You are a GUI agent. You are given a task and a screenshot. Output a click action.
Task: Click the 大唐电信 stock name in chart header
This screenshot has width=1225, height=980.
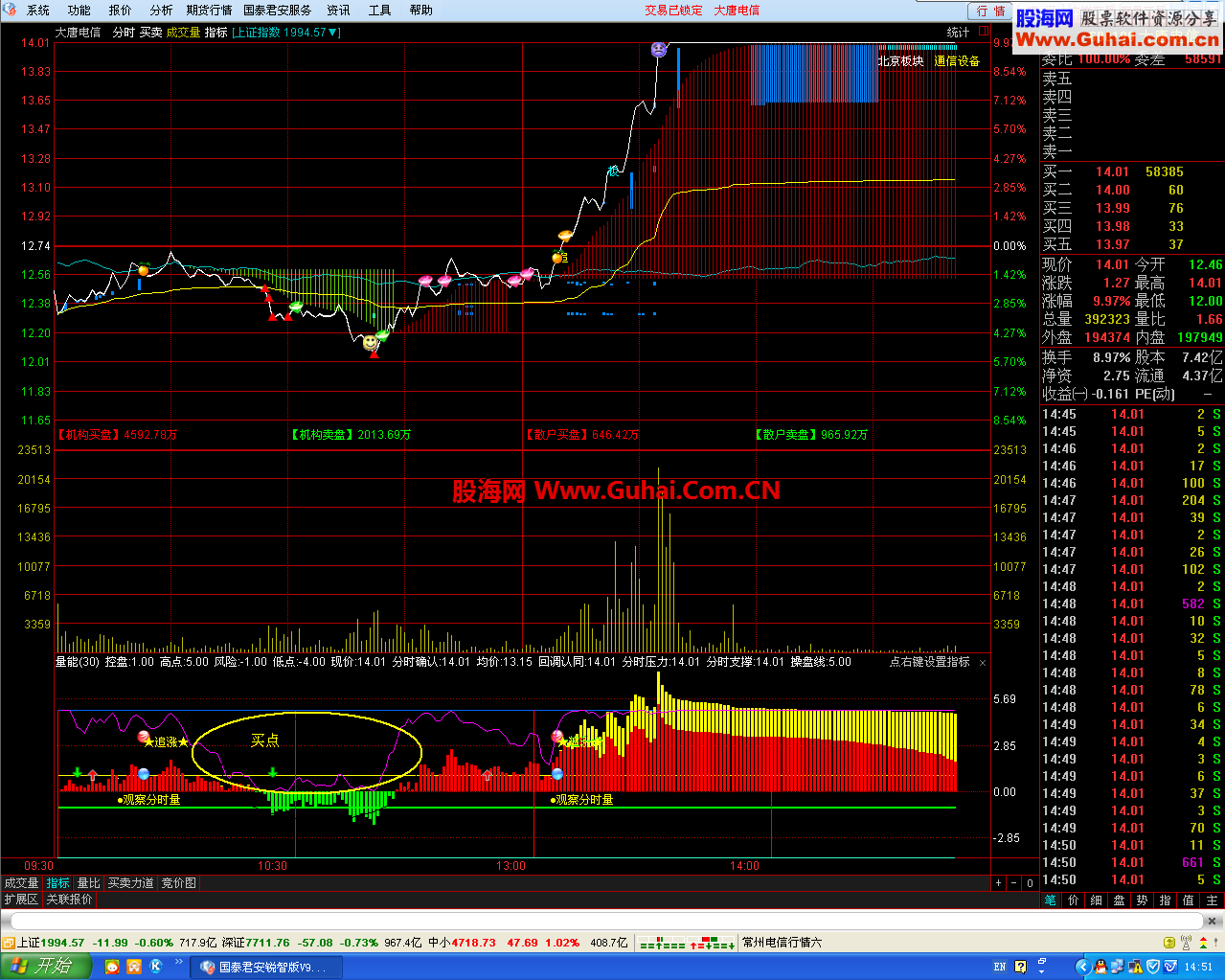(x=78, y=33)
